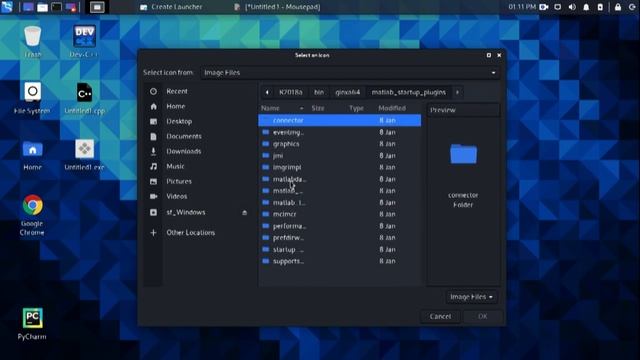Image resolution: width=640 pixels, height=360 pixels.
Task: Click the lock screen icon in the panel
Action: [x=618, y=7]
